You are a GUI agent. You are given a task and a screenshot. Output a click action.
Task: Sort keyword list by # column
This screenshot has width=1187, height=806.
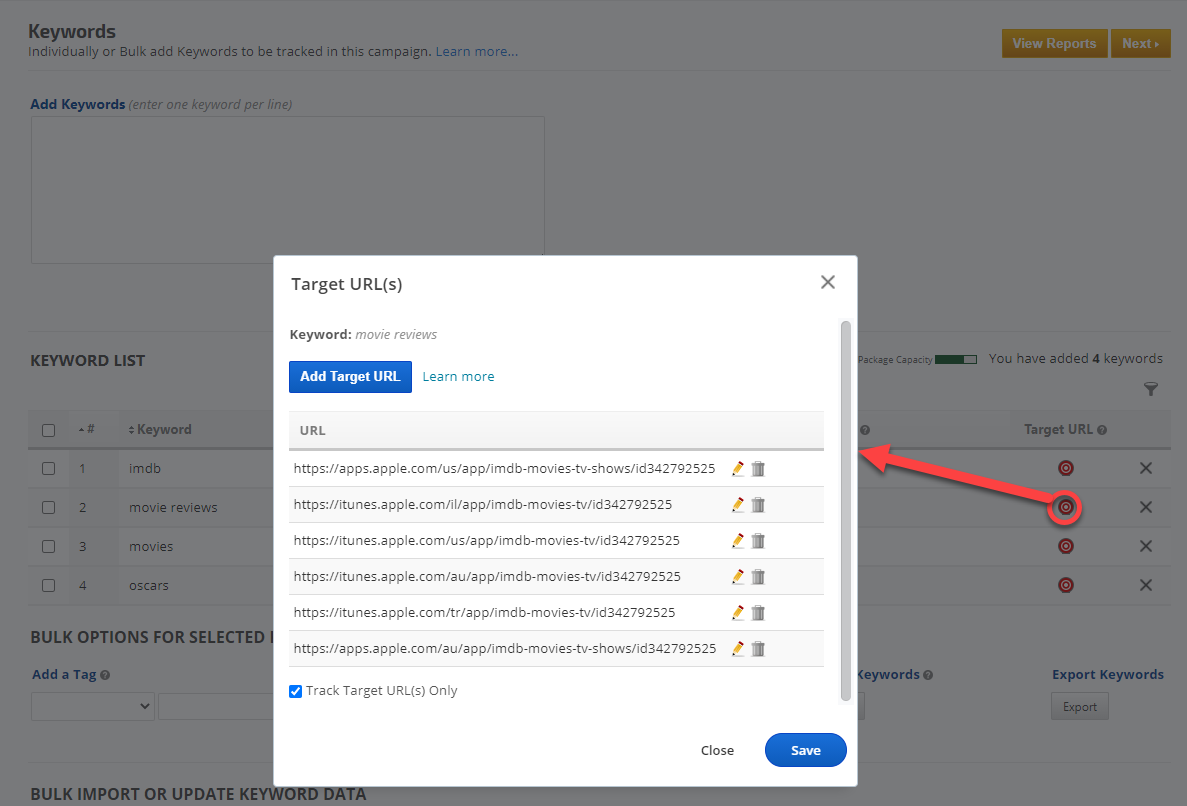click(x=88, y=430)
